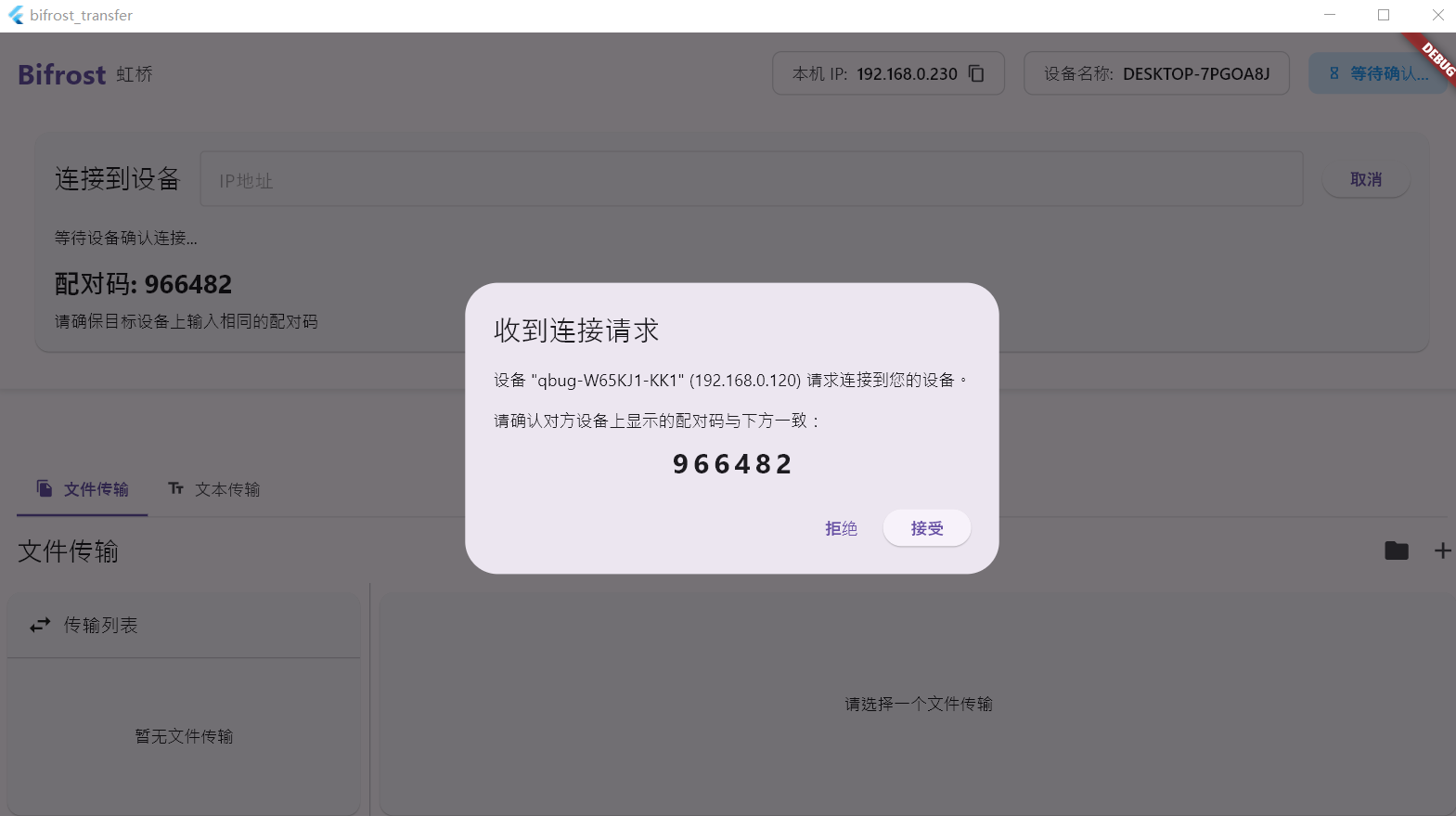Minimize the bifrost_transfer window

click(1330, 15)
